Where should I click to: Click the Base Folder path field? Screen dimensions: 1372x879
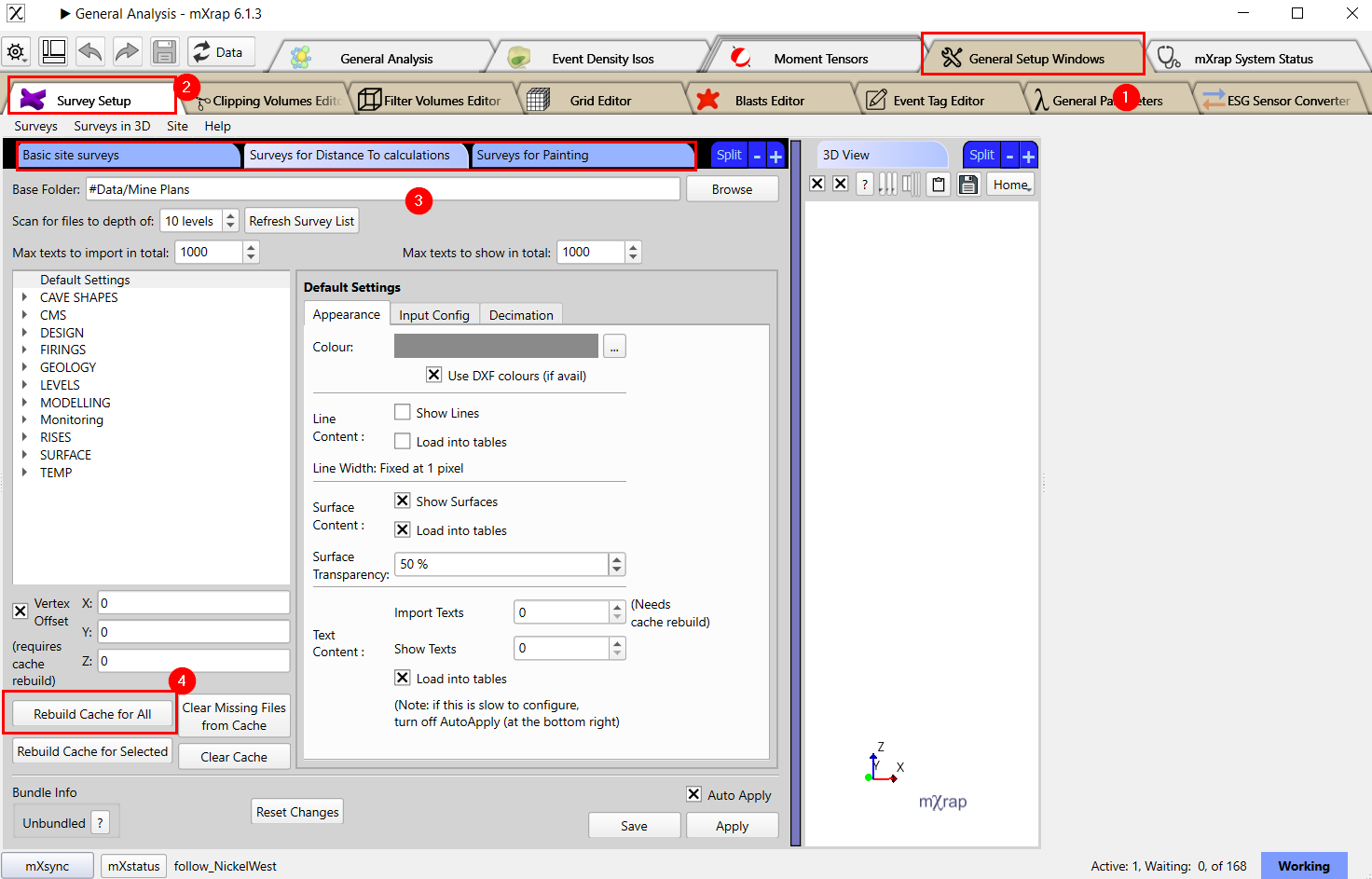(x=382, y=189)
